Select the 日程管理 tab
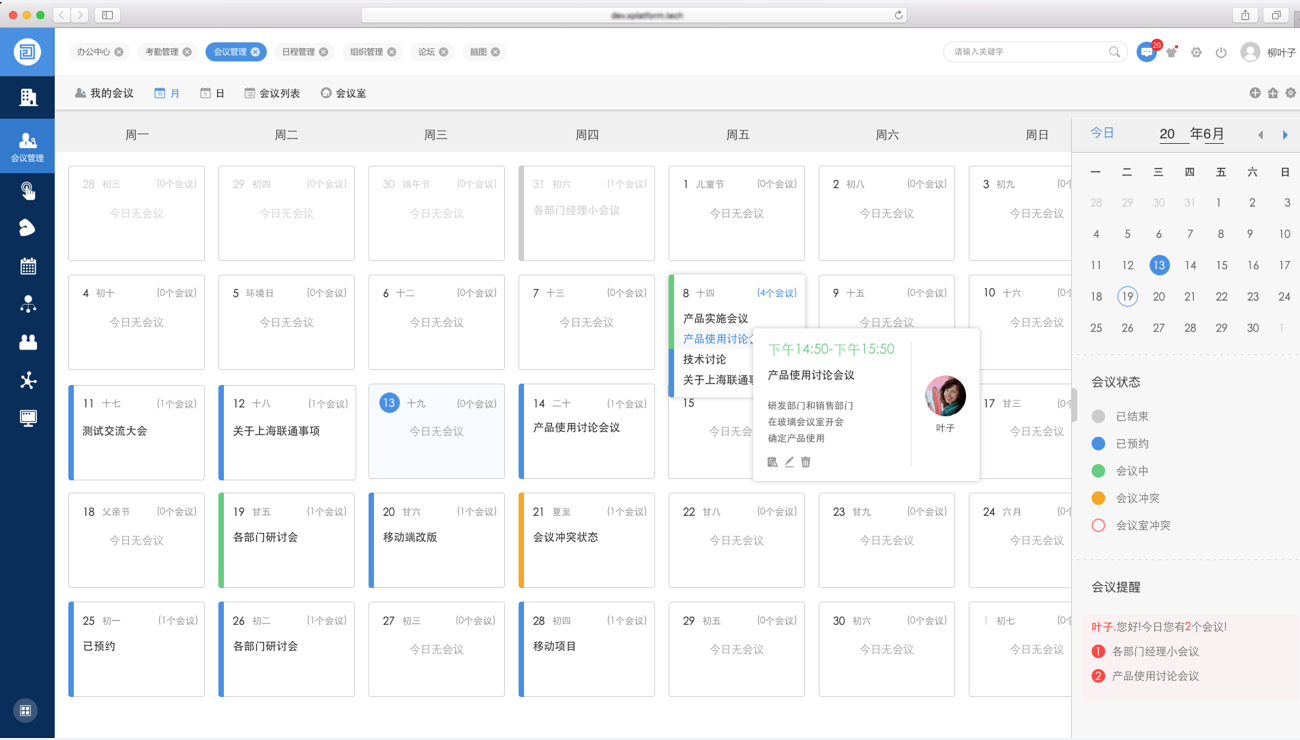The image size is (1300, 740). click(x=298, y=52)
